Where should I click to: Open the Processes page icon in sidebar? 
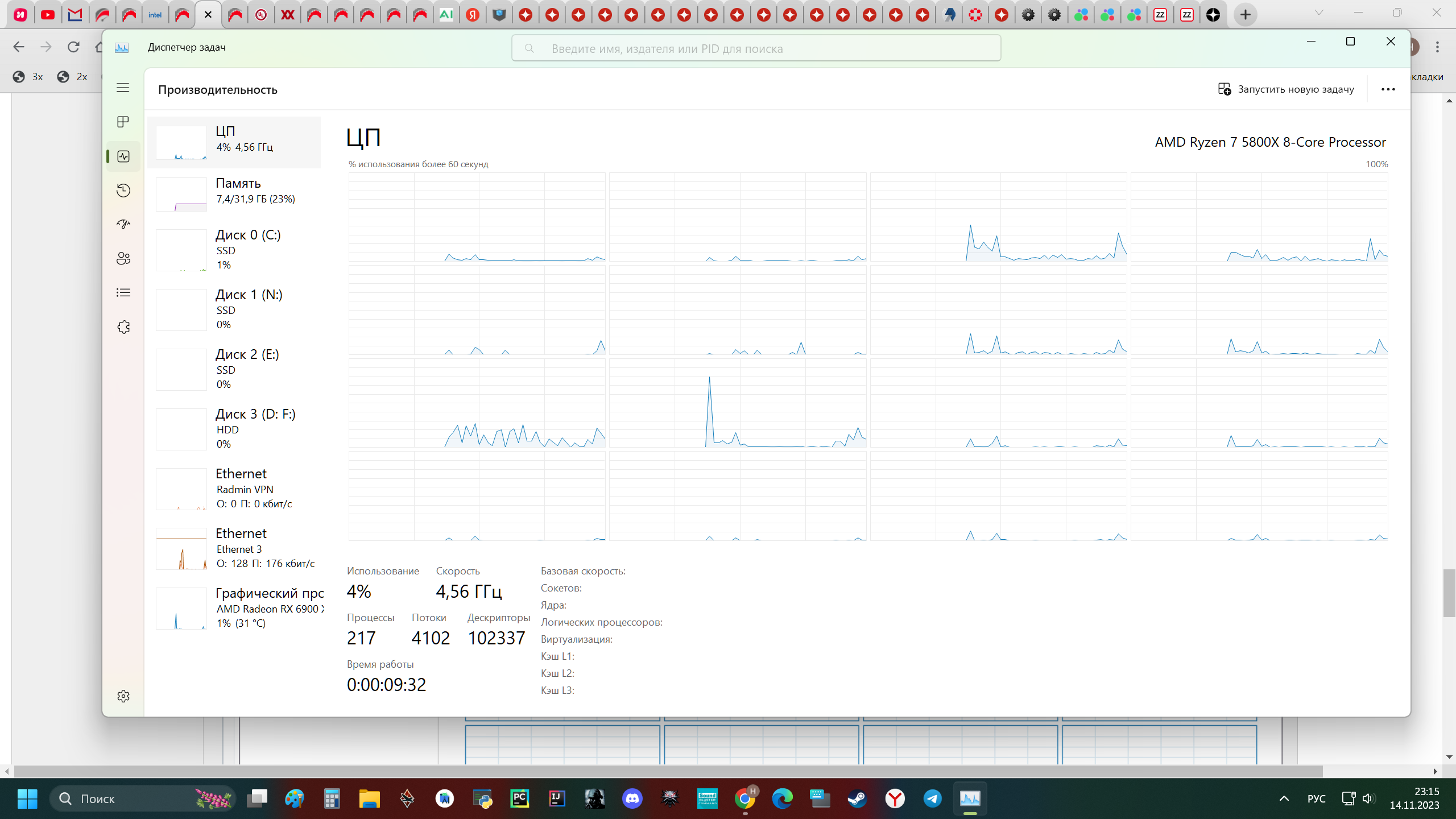click(123, 122)
